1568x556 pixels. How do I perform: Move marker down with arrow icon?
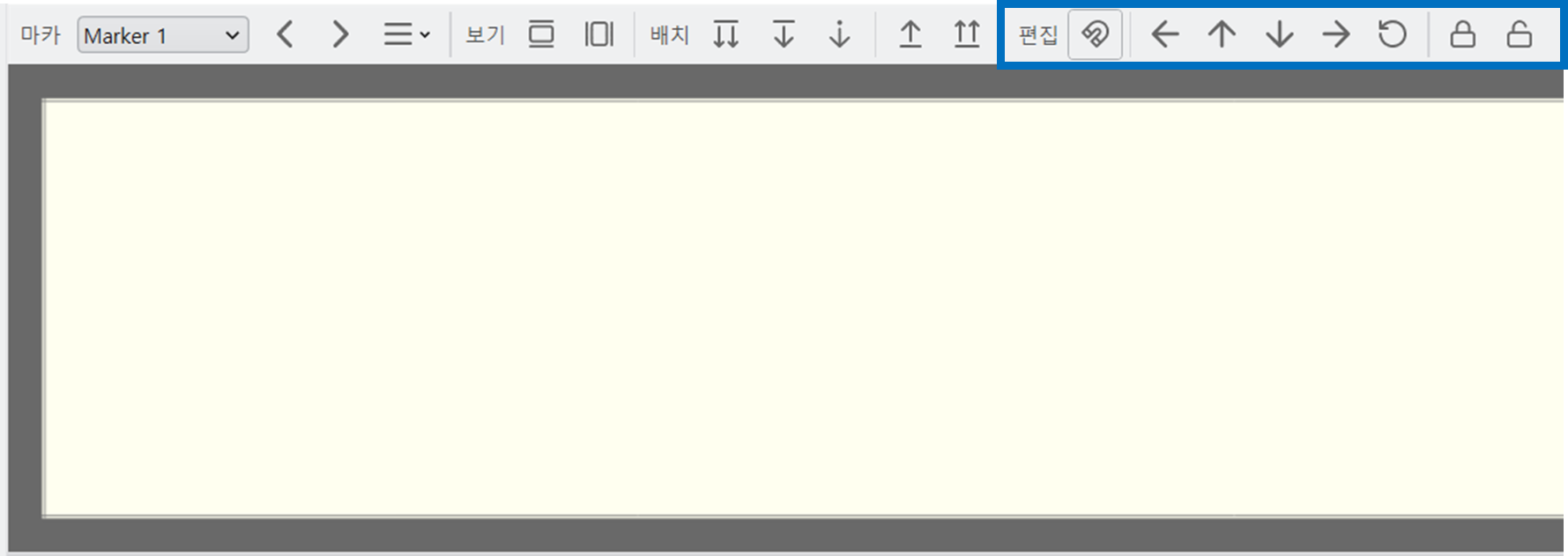[x=1279, y=34]
